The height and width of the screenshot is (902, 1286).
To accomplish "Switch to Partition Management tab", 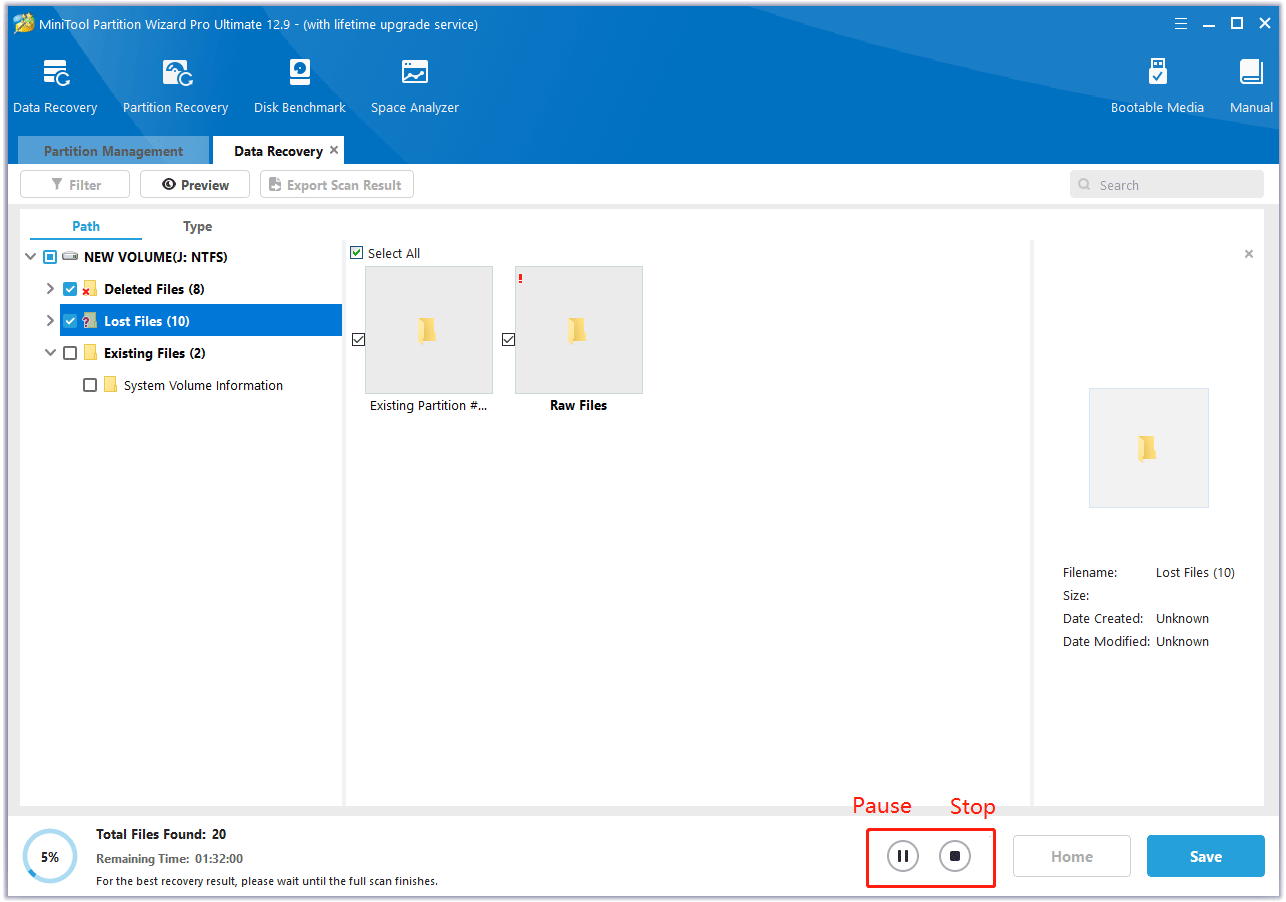I will coord(113,151).
